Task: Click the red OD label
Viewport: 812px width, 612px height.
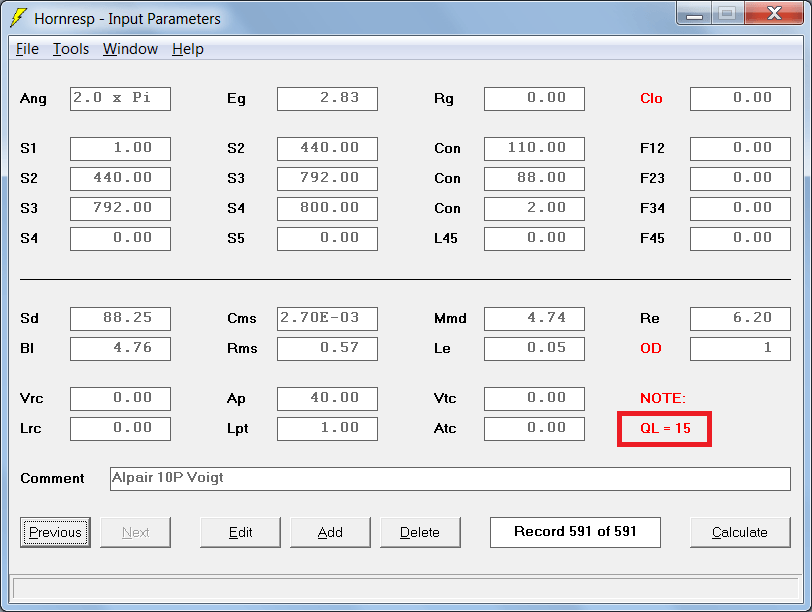Action: point(650,348)
